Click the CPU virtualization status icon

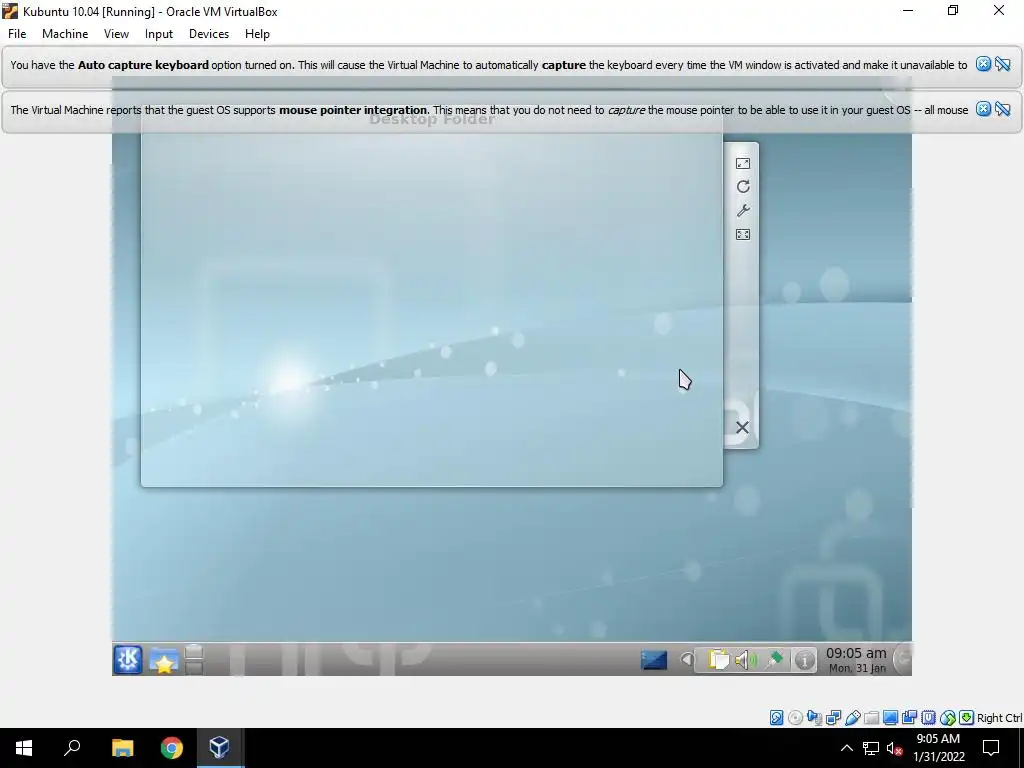click(x=928, y=718)
